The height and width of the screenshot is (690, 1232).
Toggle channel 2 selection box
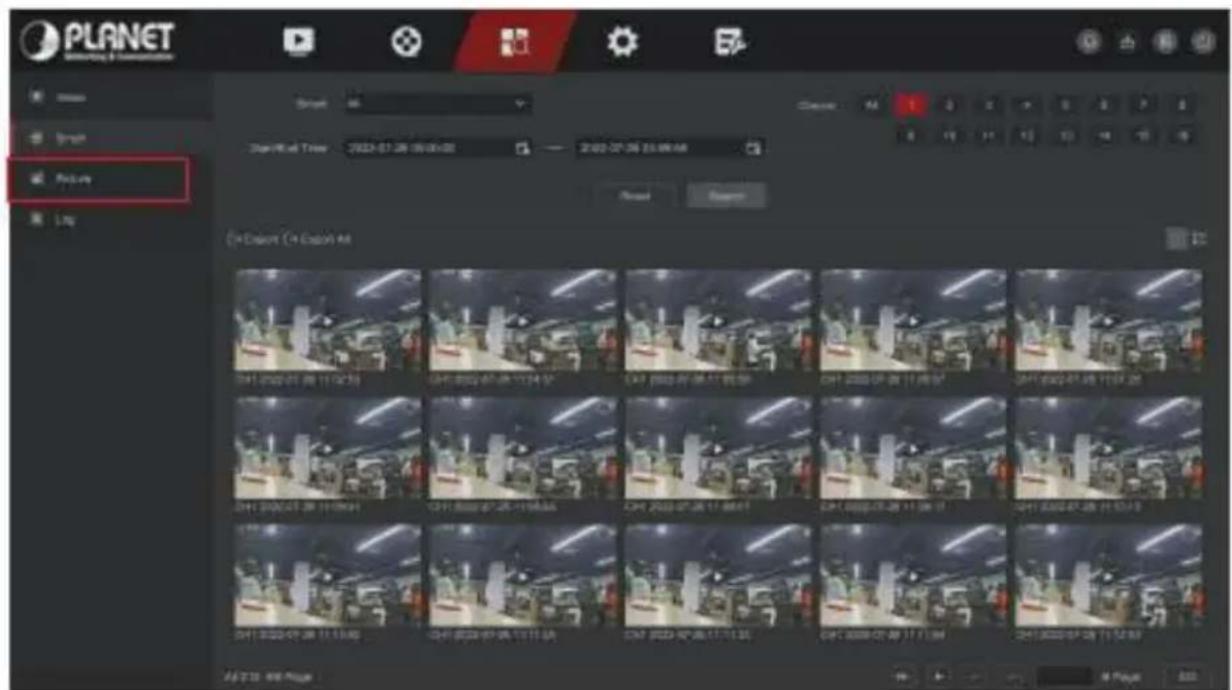point(946,103)
